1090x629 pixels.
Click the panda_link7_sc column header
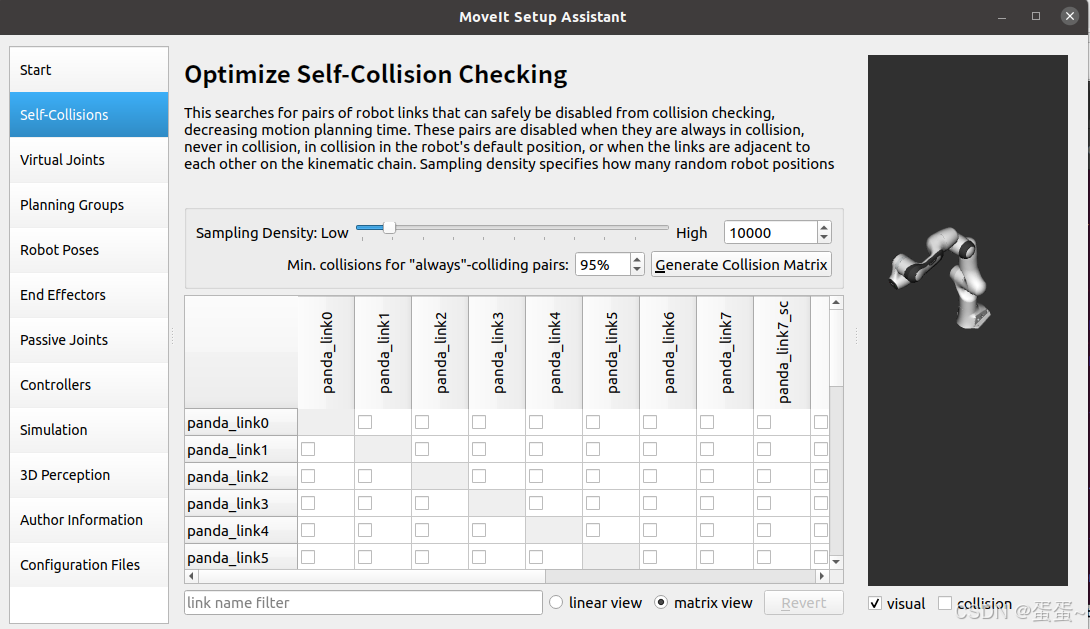point(783,352)
